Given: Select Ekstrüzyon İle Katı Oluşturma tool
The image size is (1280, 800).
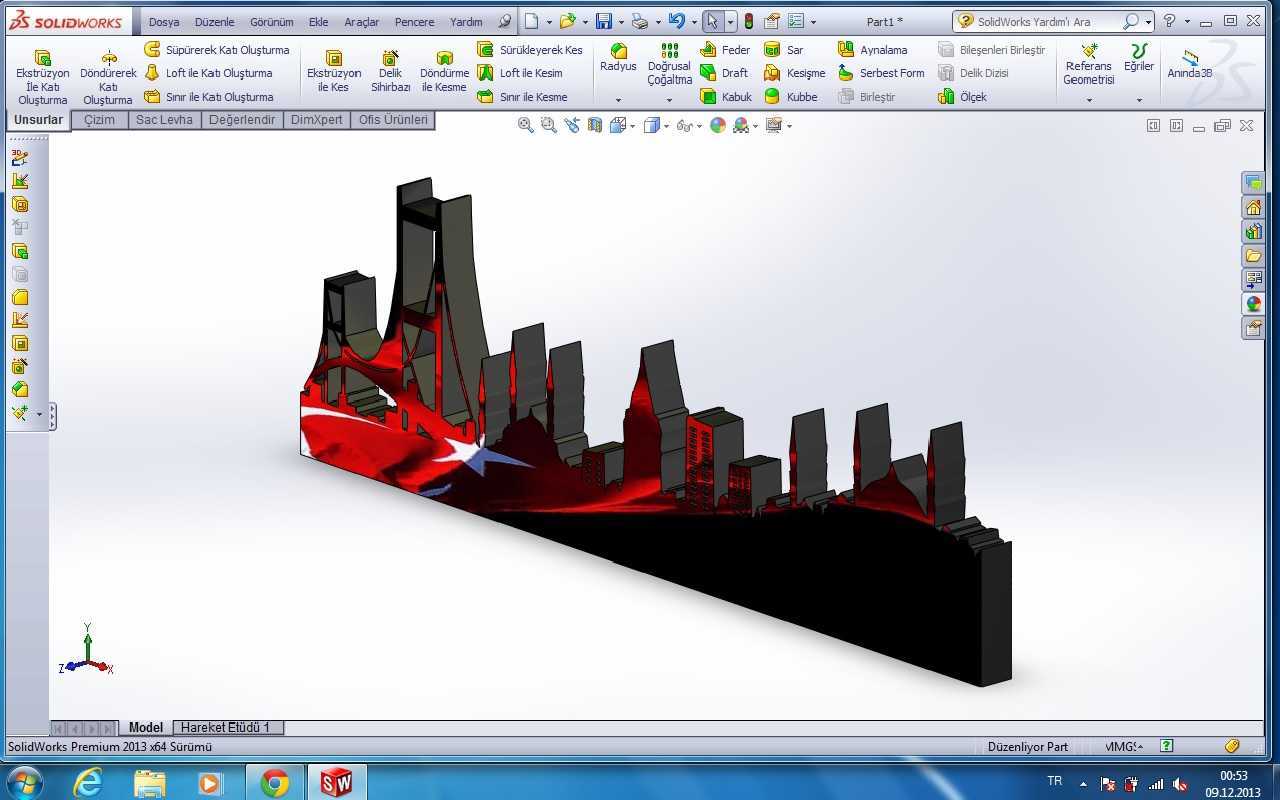Looking at the screenshot, I should [43, 77].
